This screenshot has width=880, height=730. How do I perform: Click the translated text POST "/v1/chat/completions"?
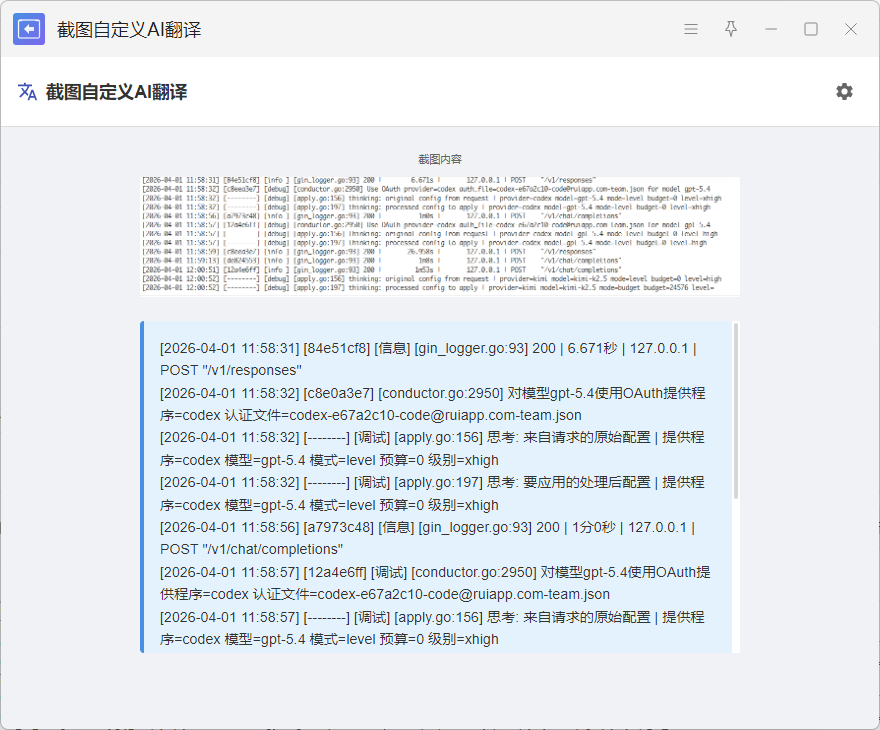tap(251, 549)
